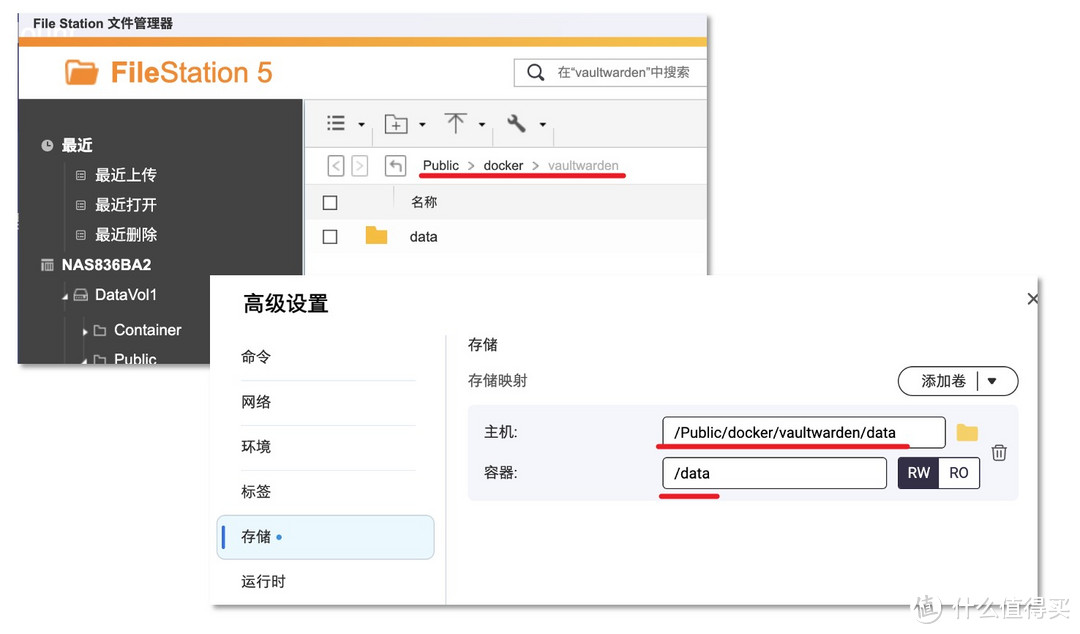Open the wrench tools icon

coord(516,124)
